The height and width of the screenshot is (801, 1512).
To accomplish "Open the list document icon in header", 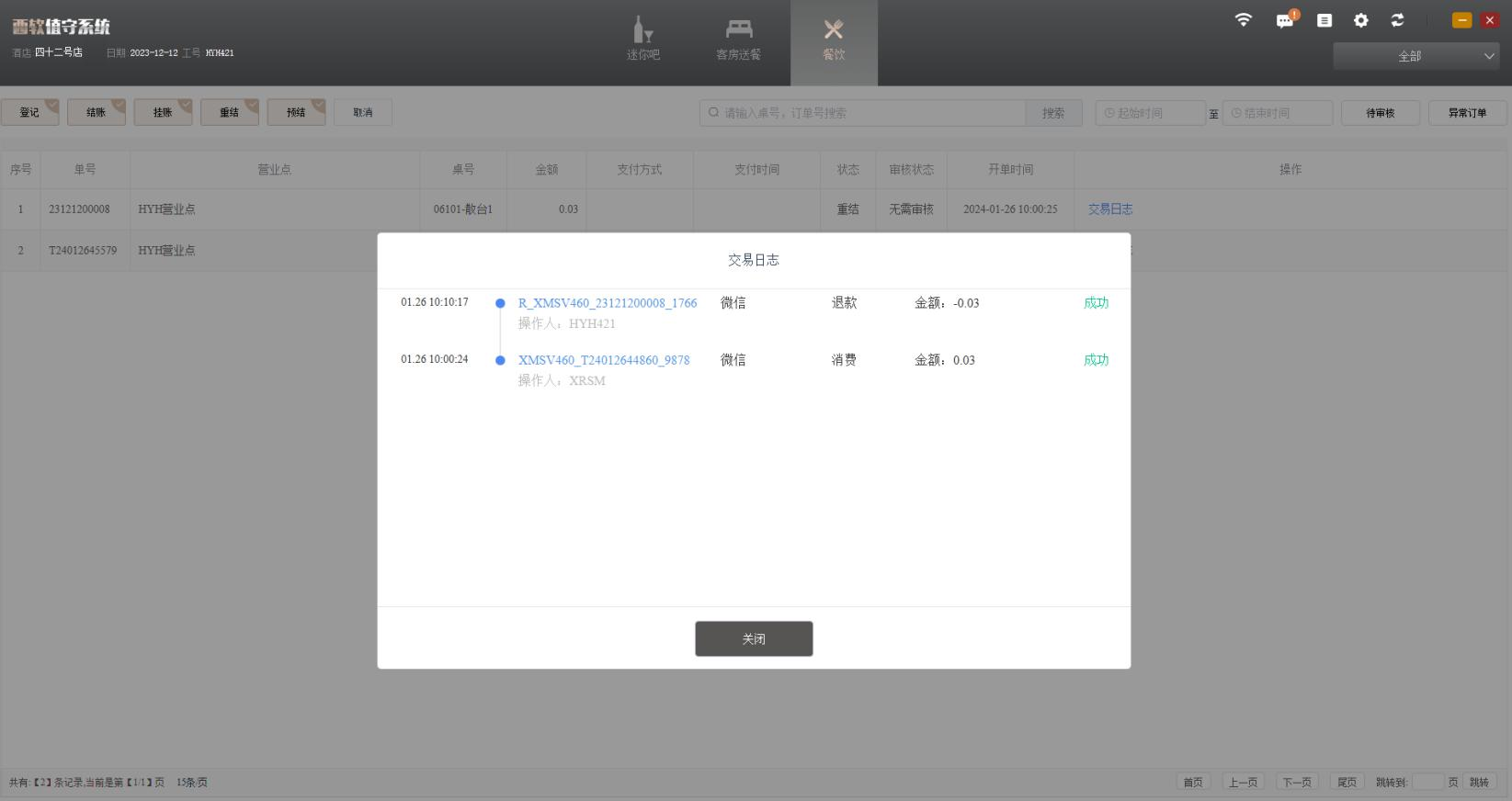I will point(1324,20).
